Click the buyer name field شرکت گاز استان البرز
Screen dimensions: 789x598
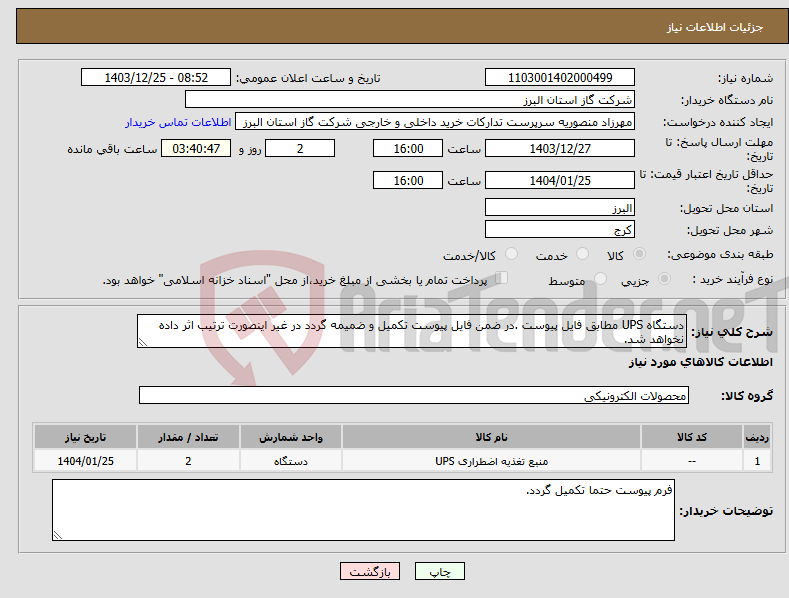click(x=410, y=100)
